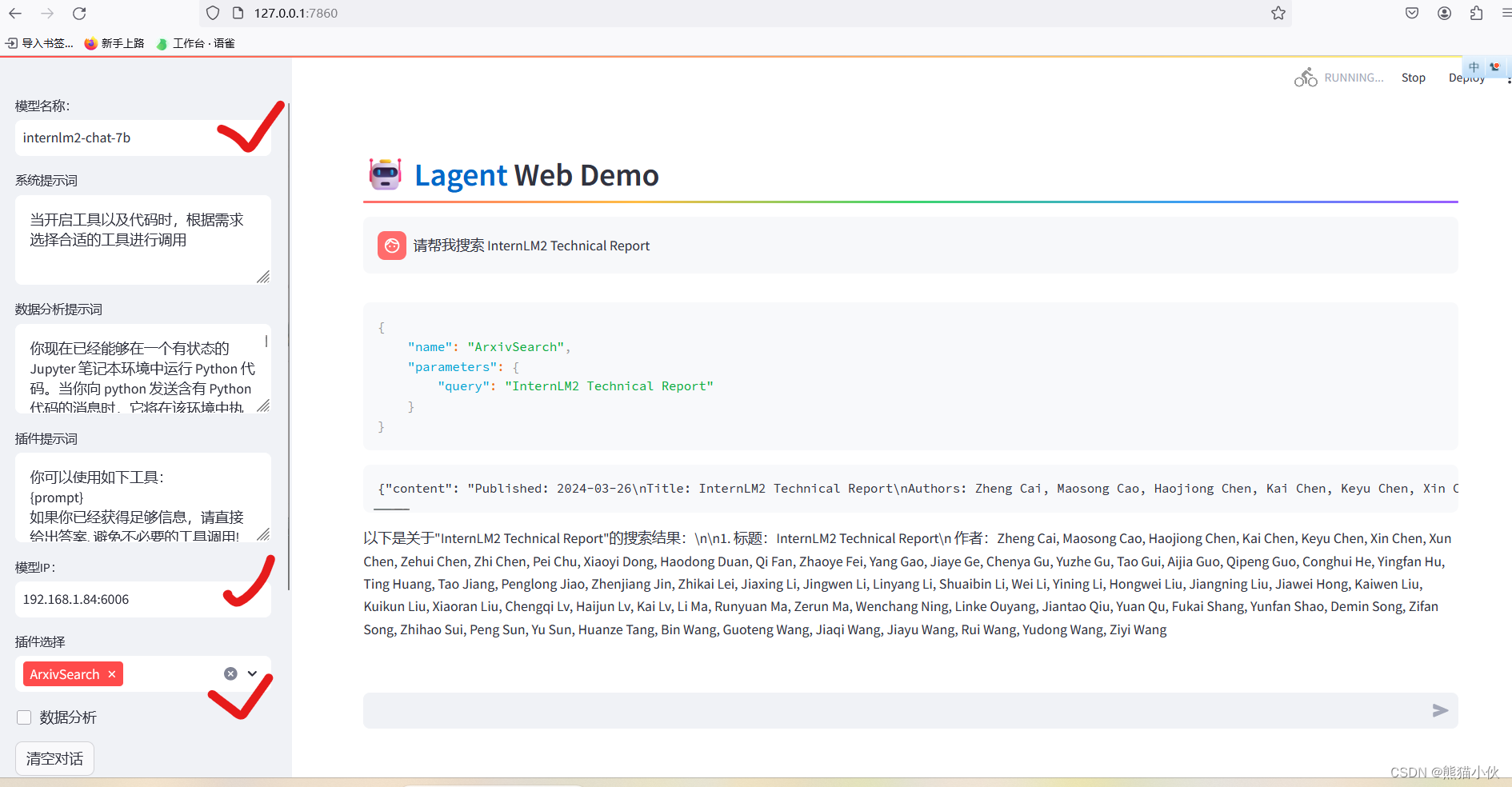Click the "ArxivSearch" name value in JSON
This screenshot has height=787, width=1512.
tap(515, 347)
